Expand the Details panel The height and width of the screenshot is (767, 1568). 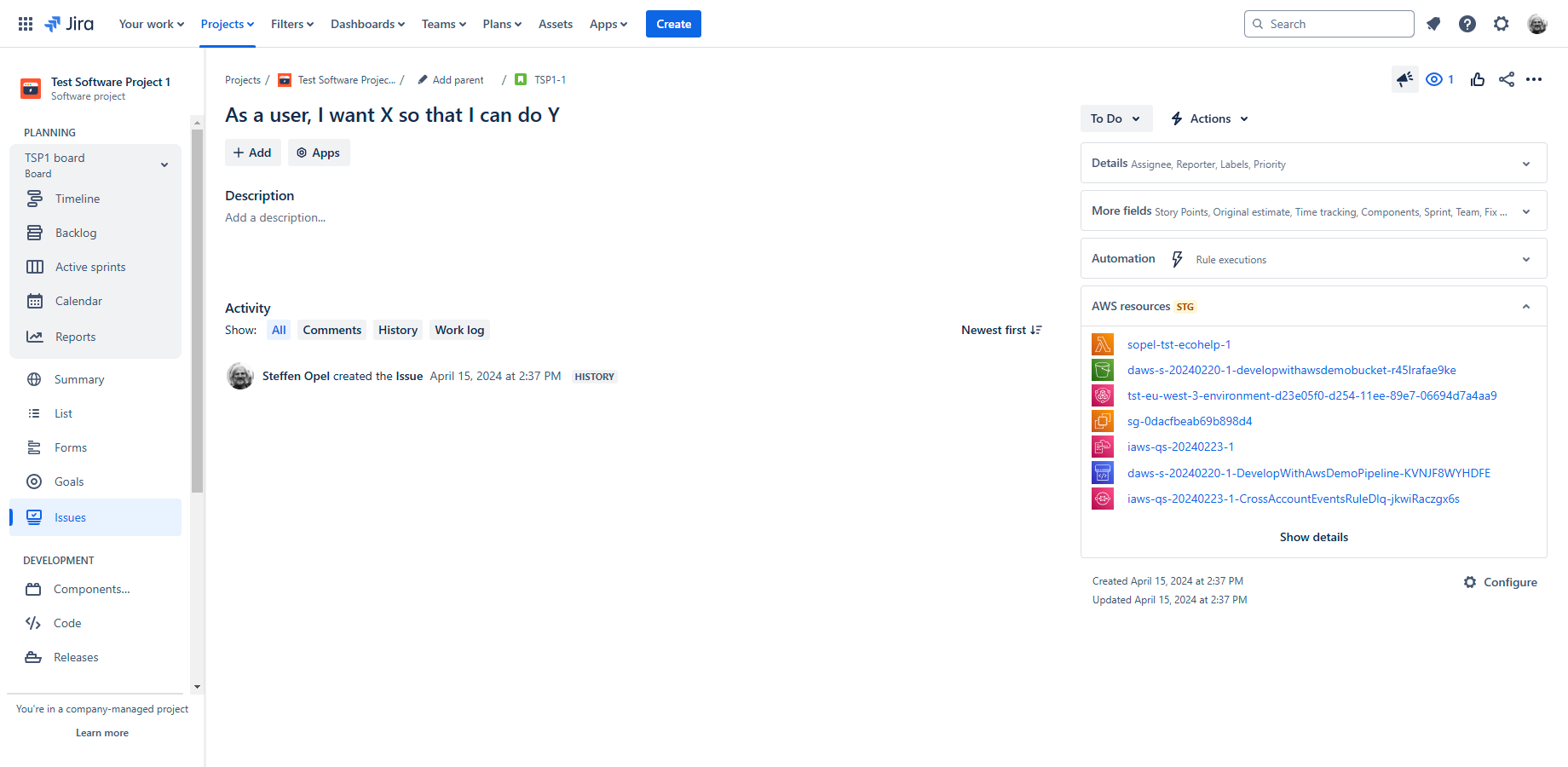coord(1314,163)
